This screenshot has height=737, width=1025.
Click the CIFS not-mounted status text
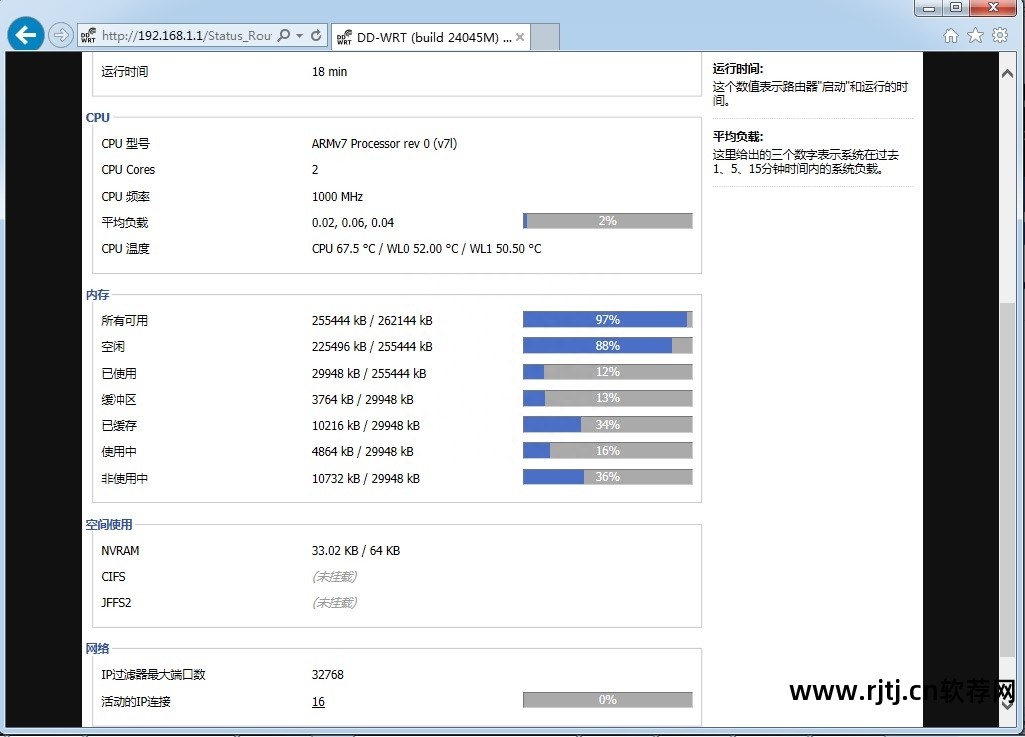click(x=335, y=577)
